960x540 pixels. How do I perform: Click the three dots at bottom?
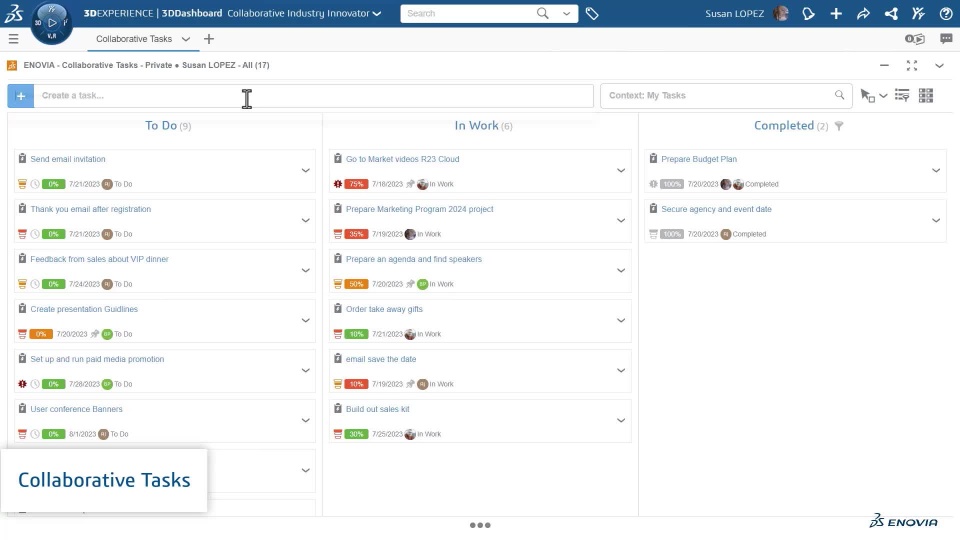click(480, 525)
